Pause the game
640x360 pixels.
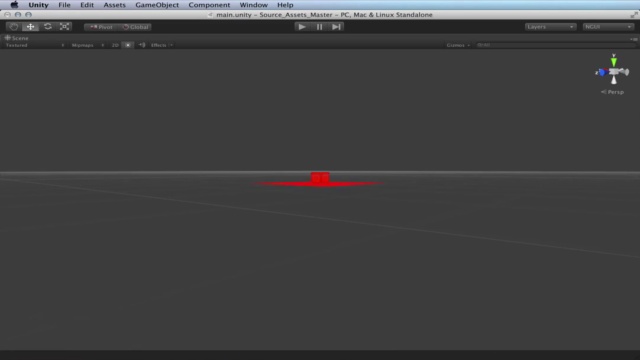tap(319, 27)
